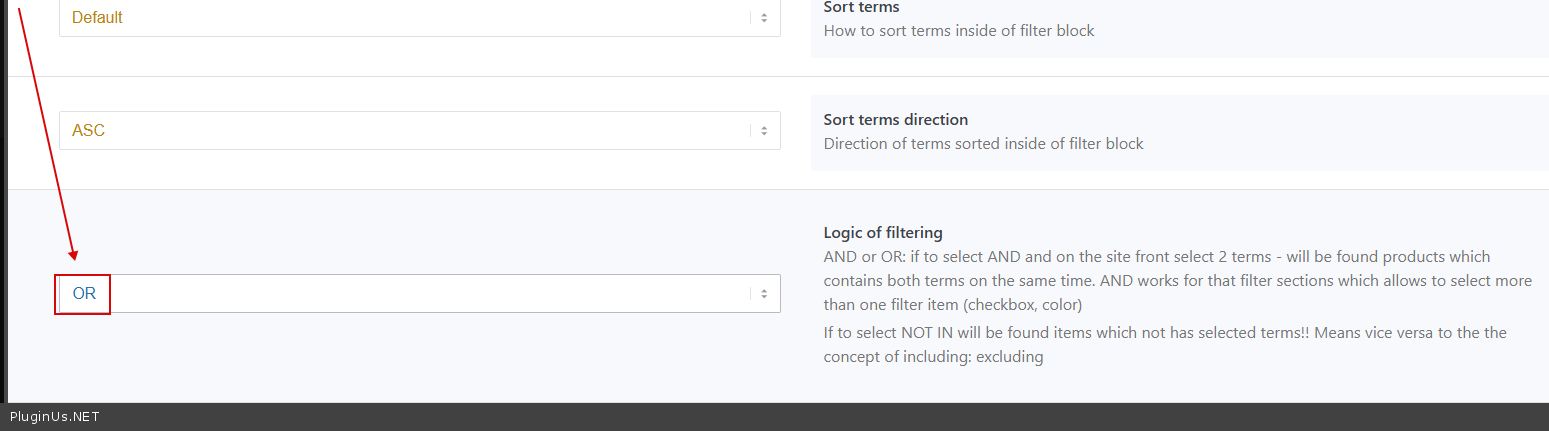
Task: Click the 'Default' value text
Action: click(97, 18)
